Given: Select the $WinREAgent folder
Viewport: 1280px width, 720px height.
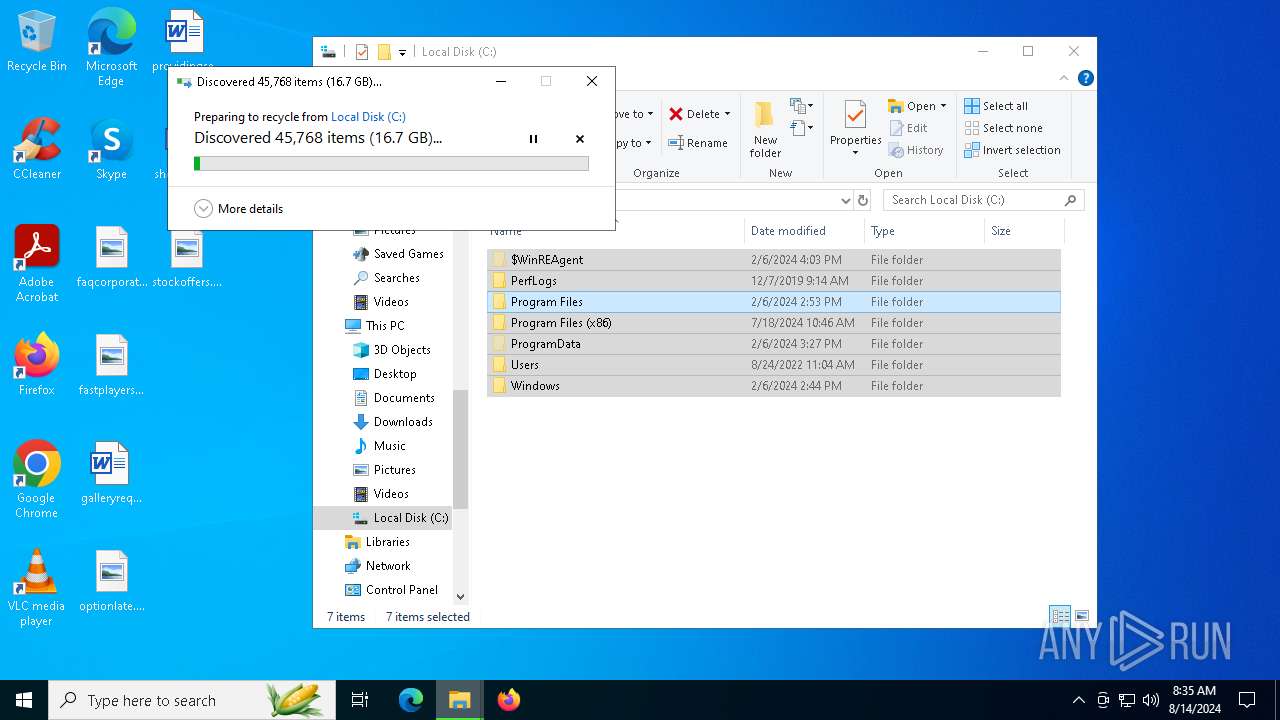Looking at the screenshot, I should pyautogui.click(x=774, y=260).
